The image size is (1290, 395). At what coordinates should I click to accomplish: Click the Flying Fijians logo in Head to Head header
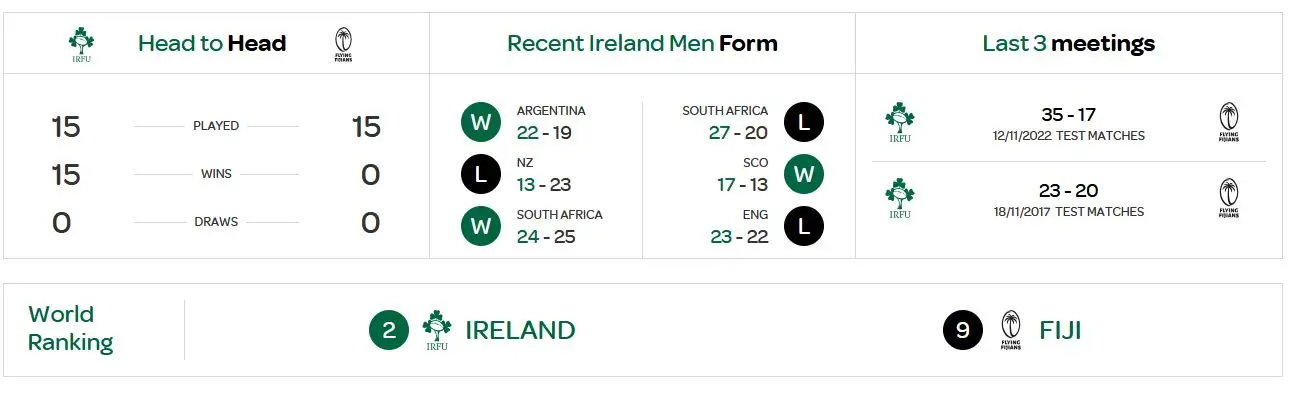point(343,44)
